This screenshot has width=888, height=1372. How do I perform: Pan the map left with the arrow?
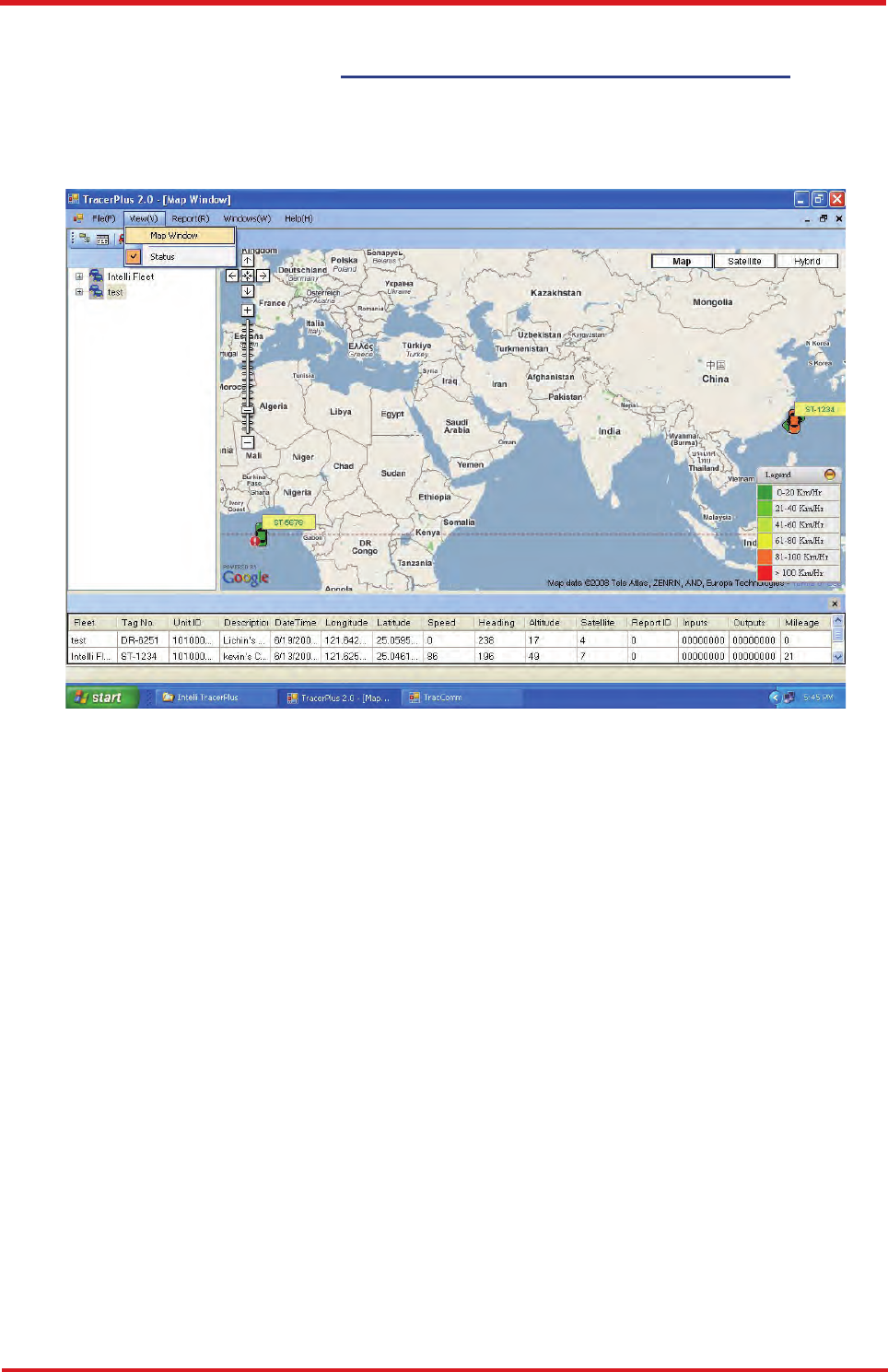click(x=232, y=276)
